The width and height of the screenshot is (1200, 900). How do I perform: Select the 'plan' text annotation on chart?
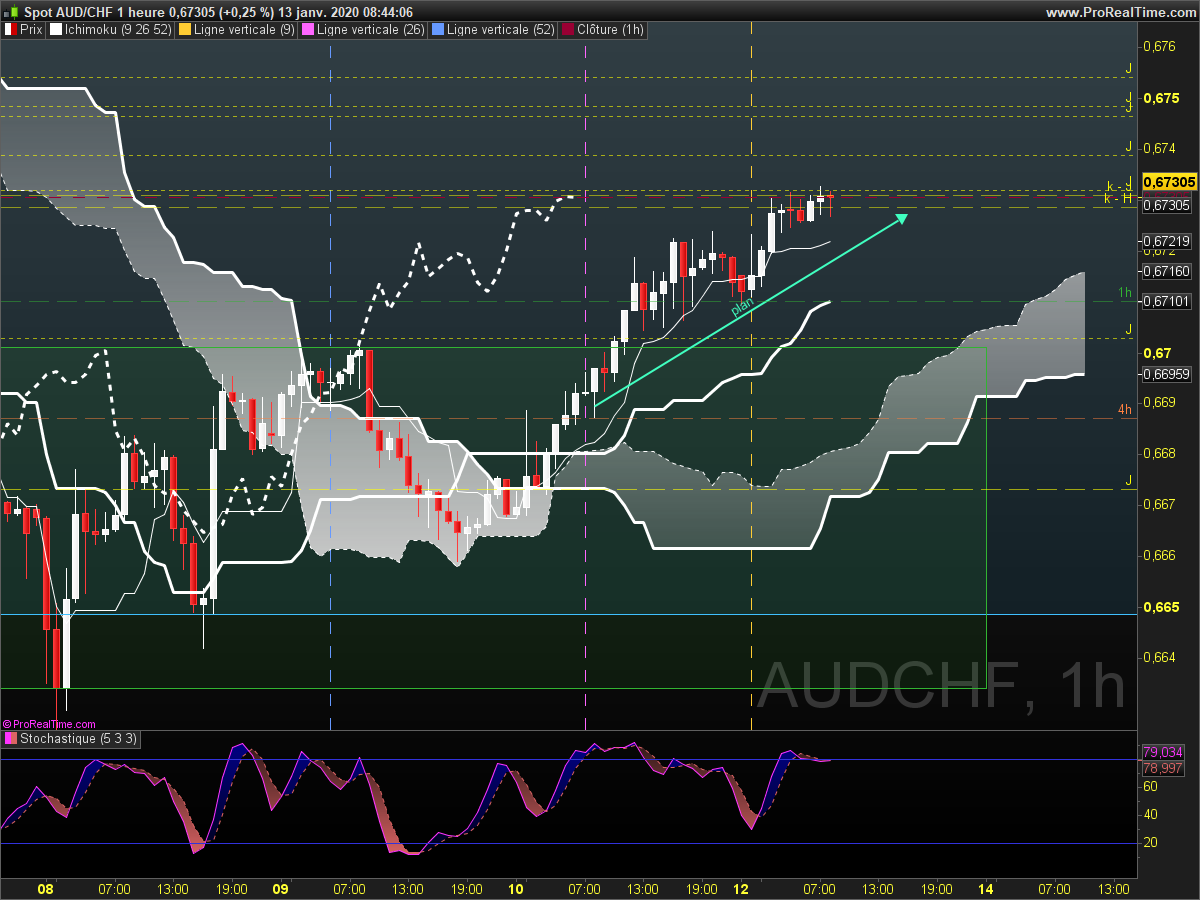click(x=741, y=306)
